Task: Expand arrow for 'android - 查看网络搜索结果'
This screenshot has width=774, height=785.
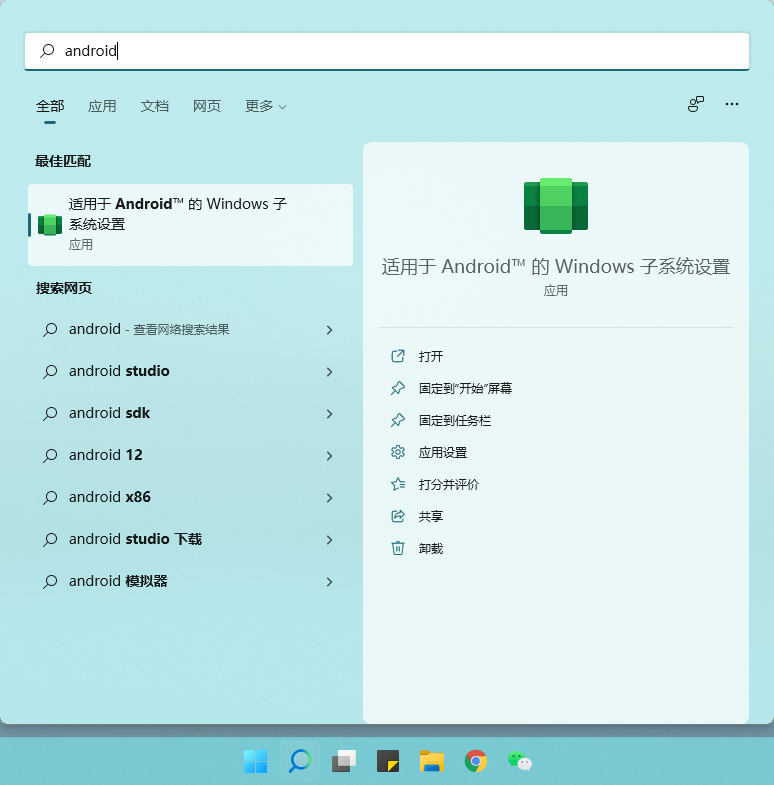Action: [x=329, y=330]
